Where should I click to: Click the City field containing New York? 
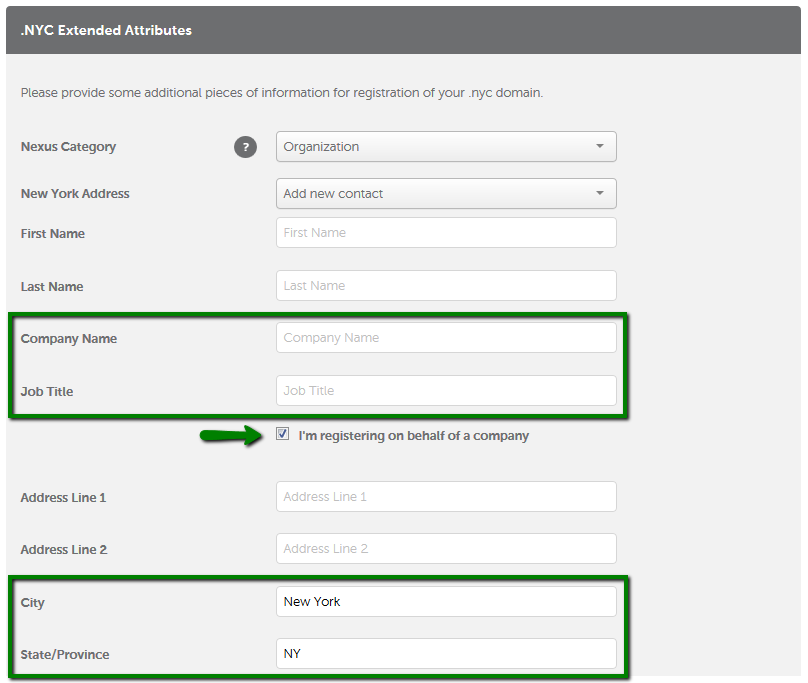[446, 602]
